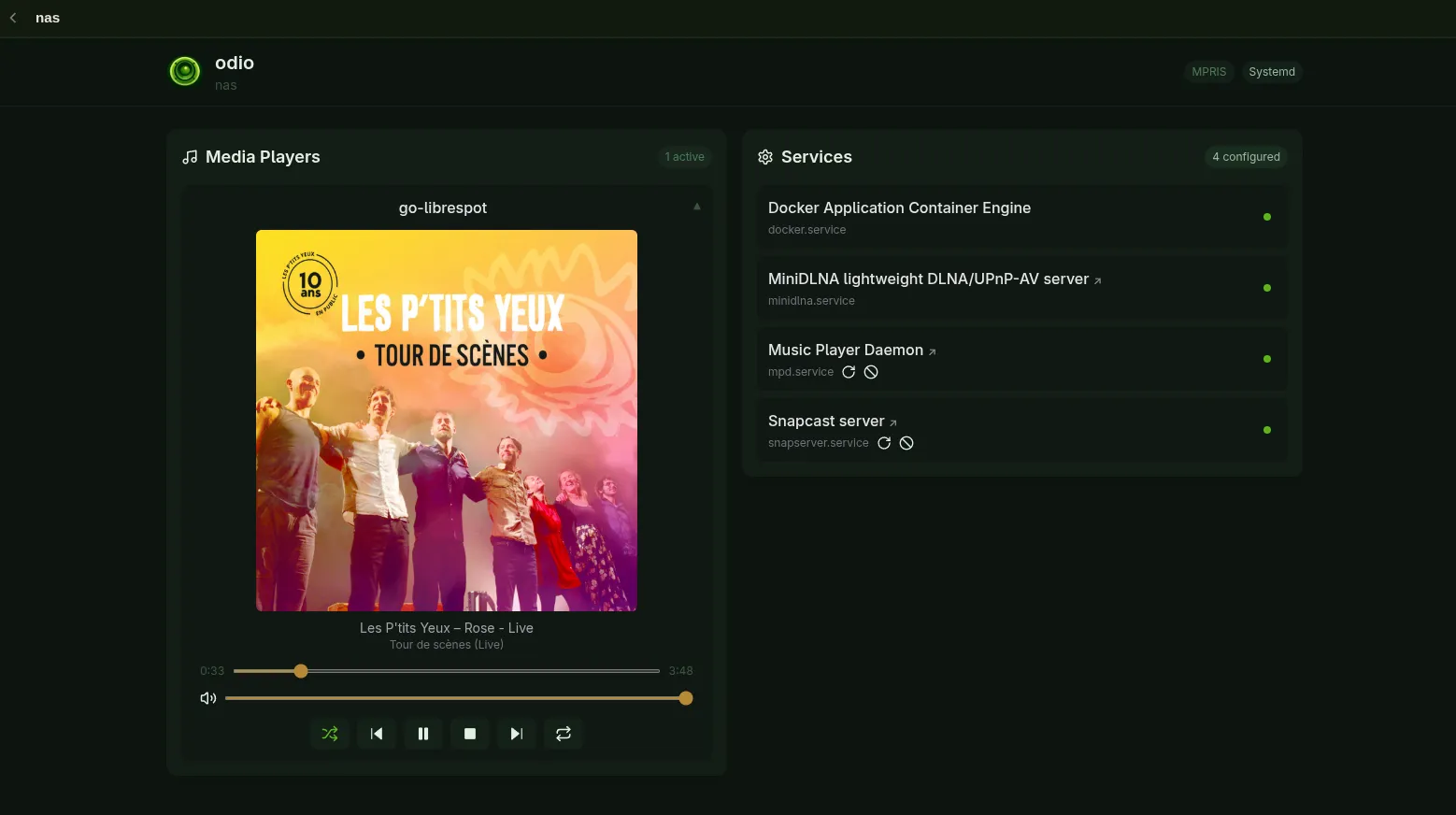Skip to the next track
The image size is (1456, 815).
(x=517, y=734)
